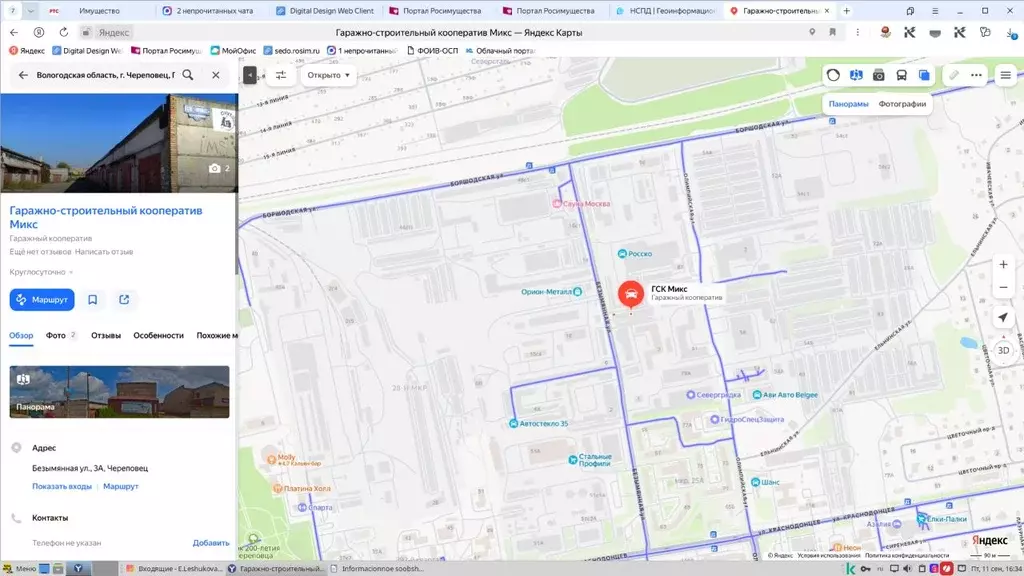Select Панорамы layer mode

[x=848, y=104]
